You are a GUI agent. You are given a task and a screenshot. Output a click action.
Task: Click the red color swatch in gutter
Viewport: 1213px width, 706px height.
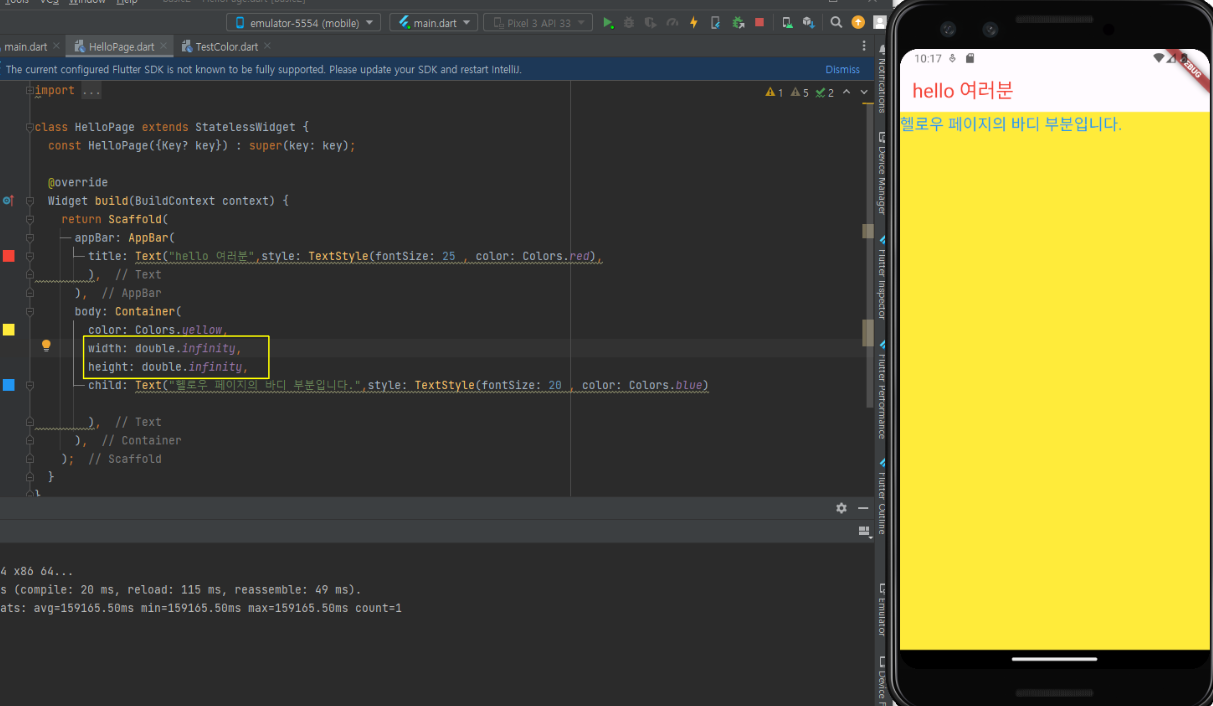pos(9,256)
